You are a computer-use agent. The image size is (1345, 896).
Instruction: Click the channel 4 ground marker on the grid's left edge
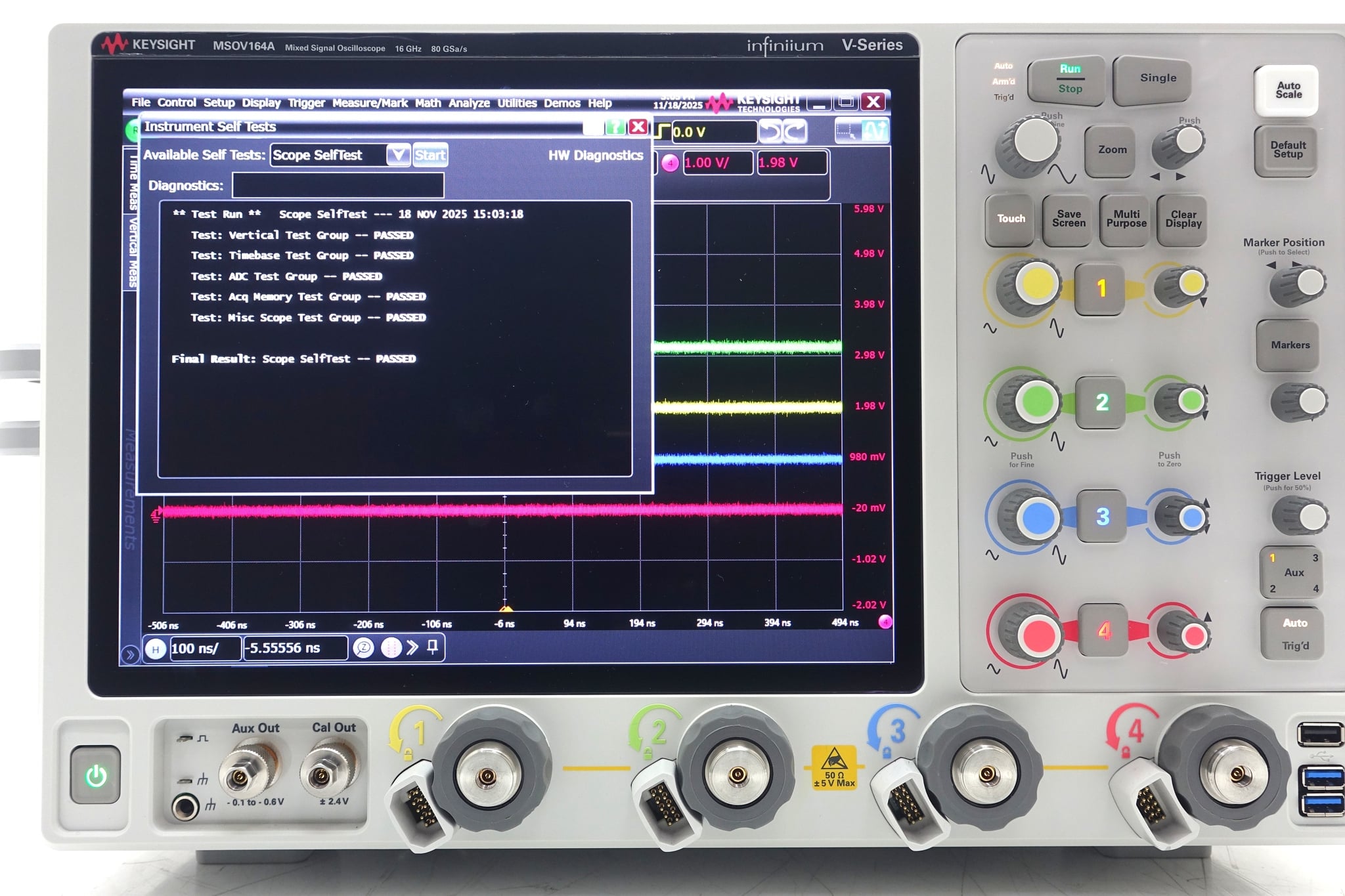point(156,516)
